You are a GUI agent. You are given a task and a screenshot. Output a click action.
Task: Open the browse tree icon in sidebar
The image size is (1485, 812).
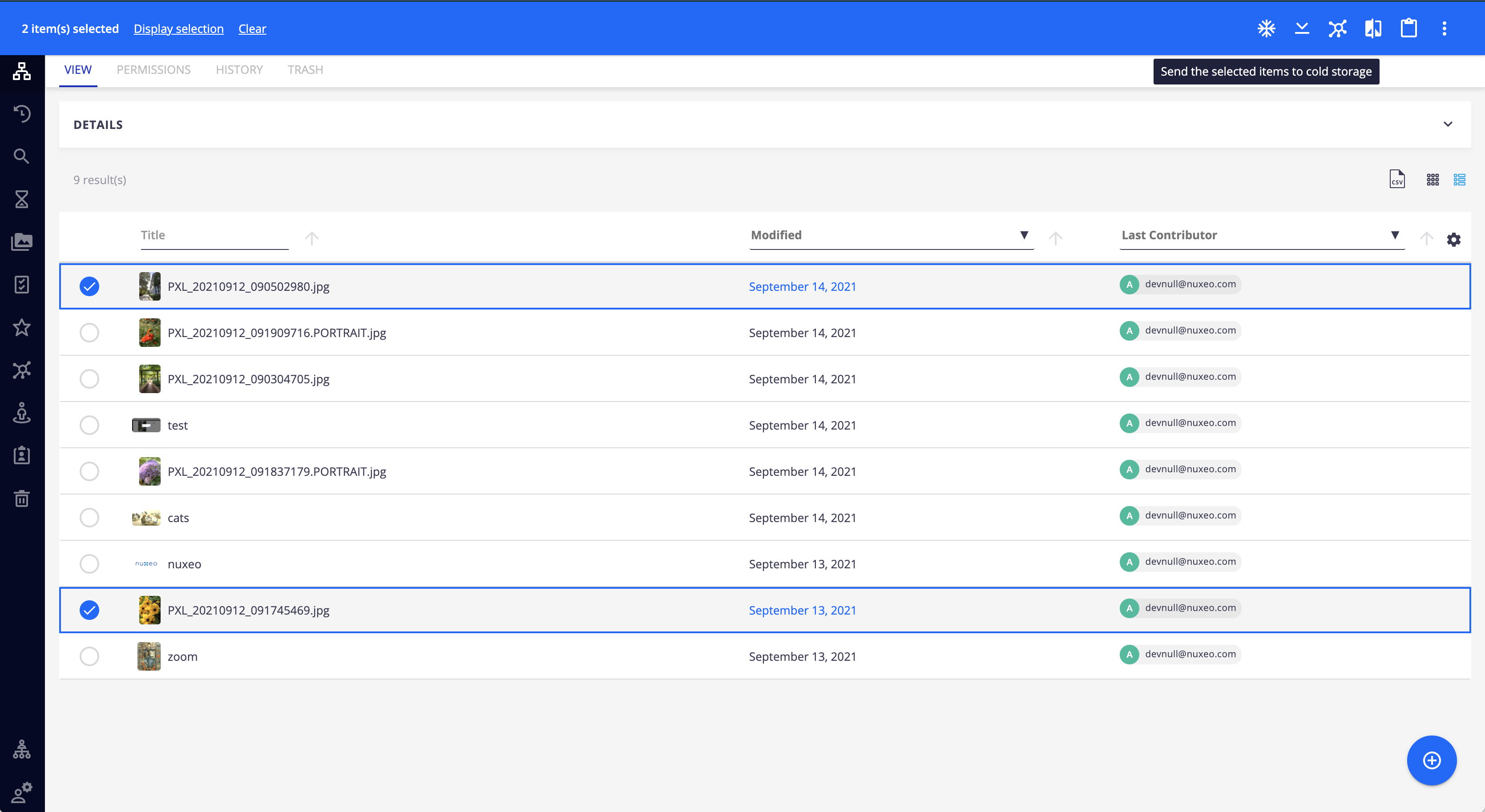point(22,71)
